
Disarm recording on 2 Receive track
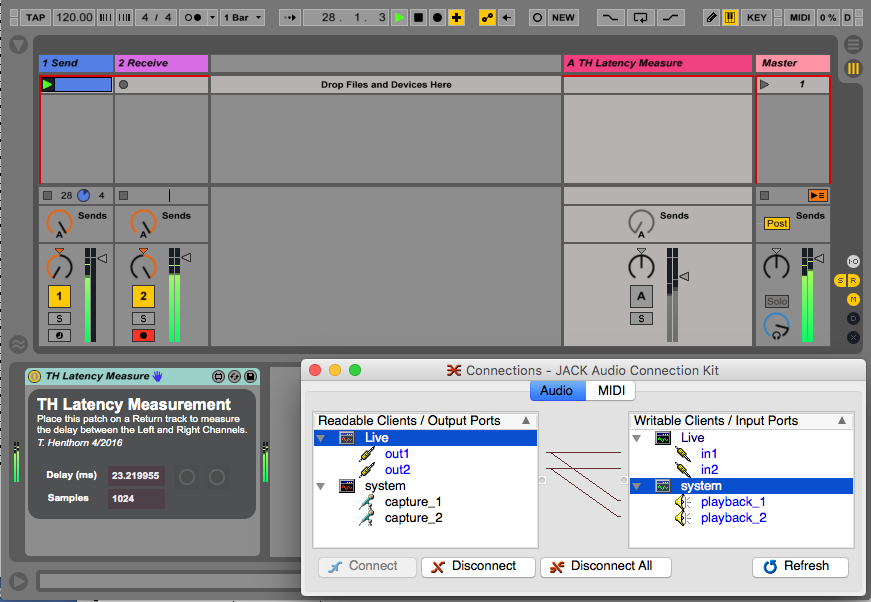click(x=143, y=335)
